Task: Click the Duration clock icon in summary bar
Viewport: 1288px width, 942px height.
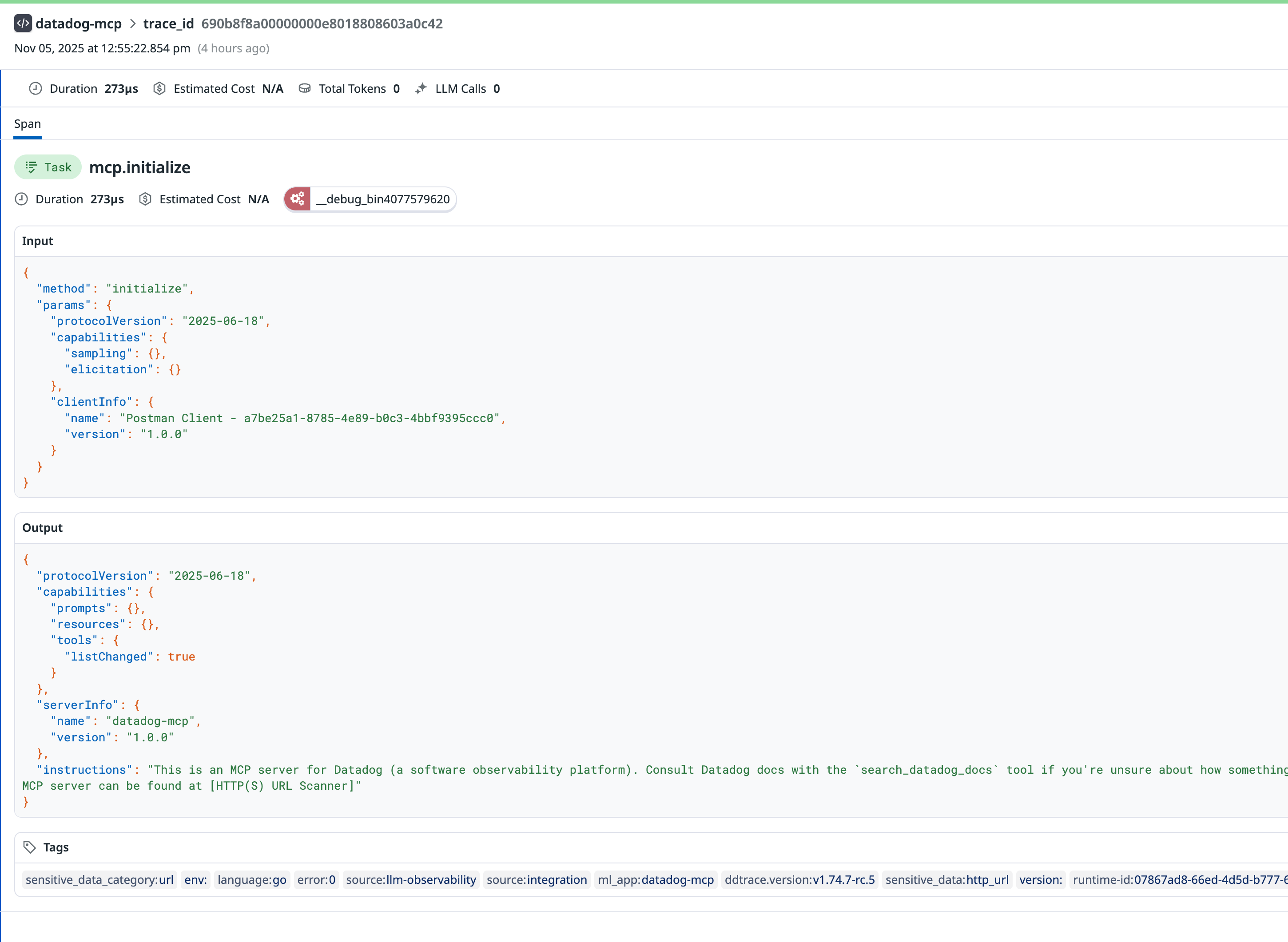Action: 36,88
